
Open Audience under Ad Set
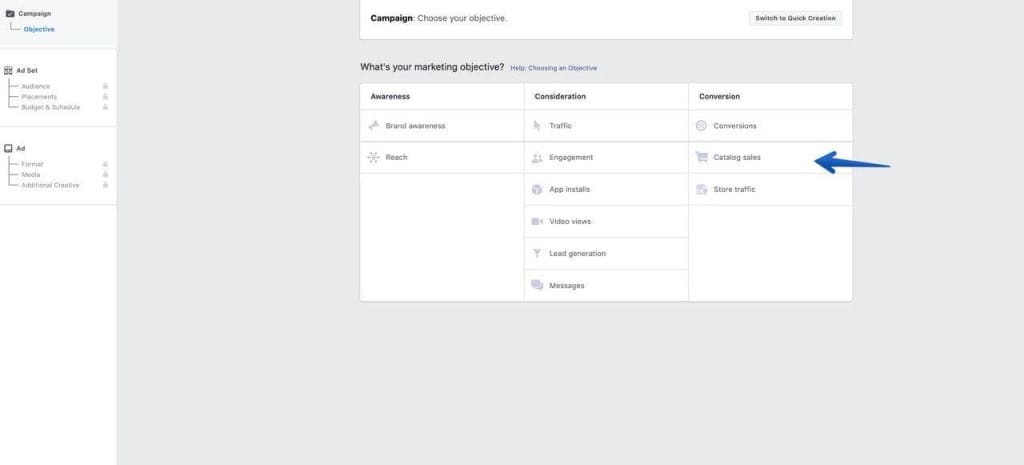[x=36, y=86]
